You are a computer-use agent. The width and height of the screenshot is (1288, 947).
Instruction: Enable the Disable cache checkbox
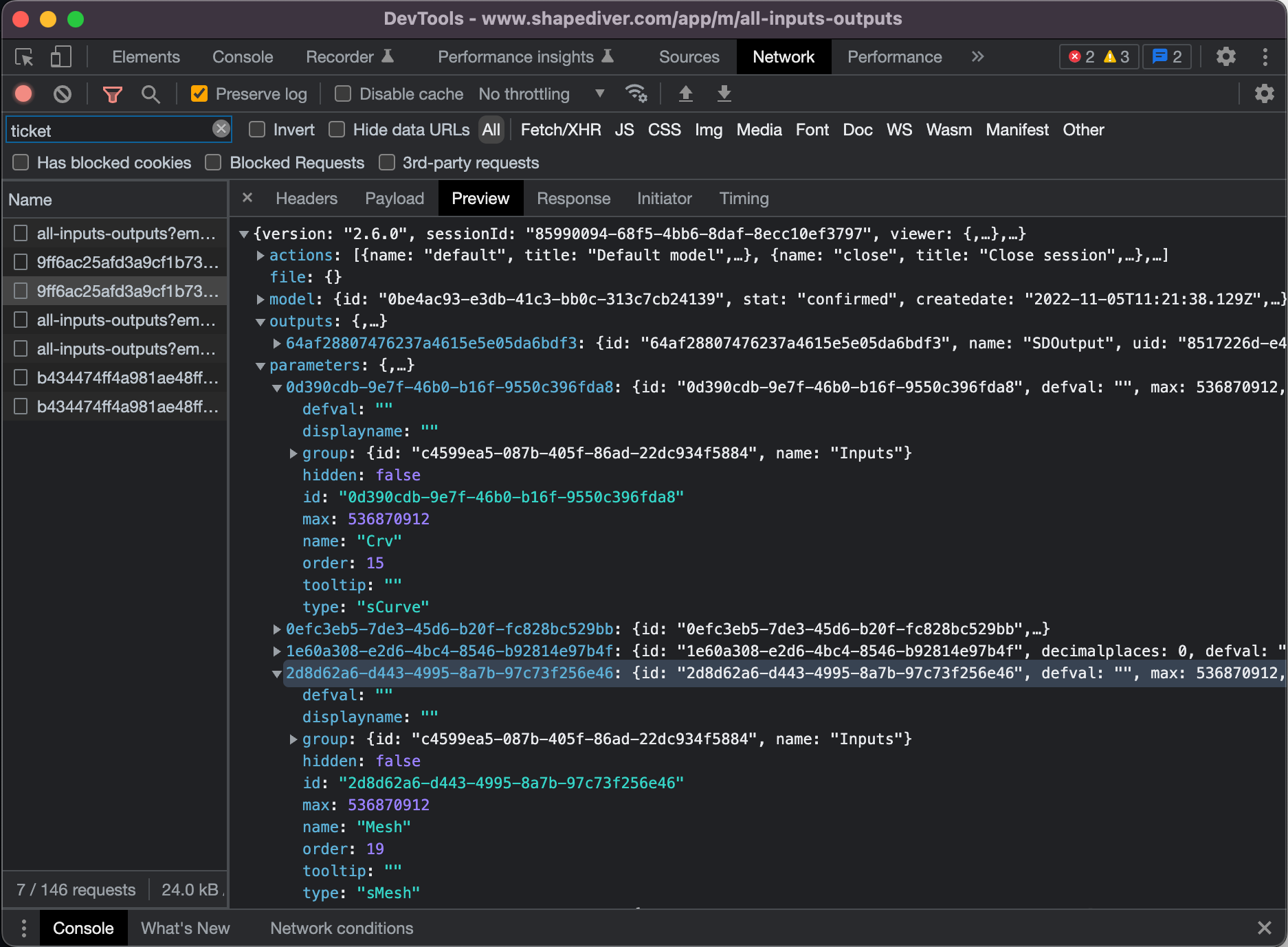pos(343,94)
